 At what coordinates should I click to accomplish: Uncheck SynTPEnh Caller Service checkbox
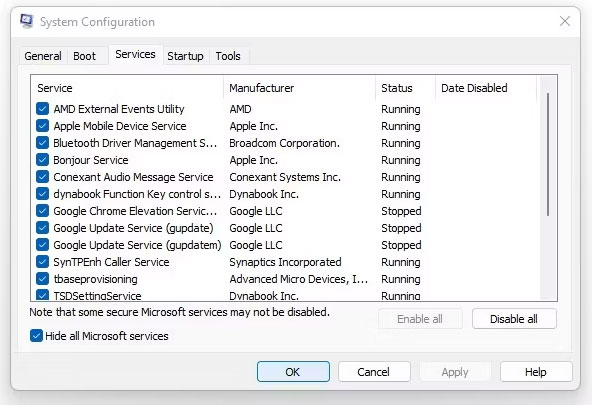click(x=42, y=262)
